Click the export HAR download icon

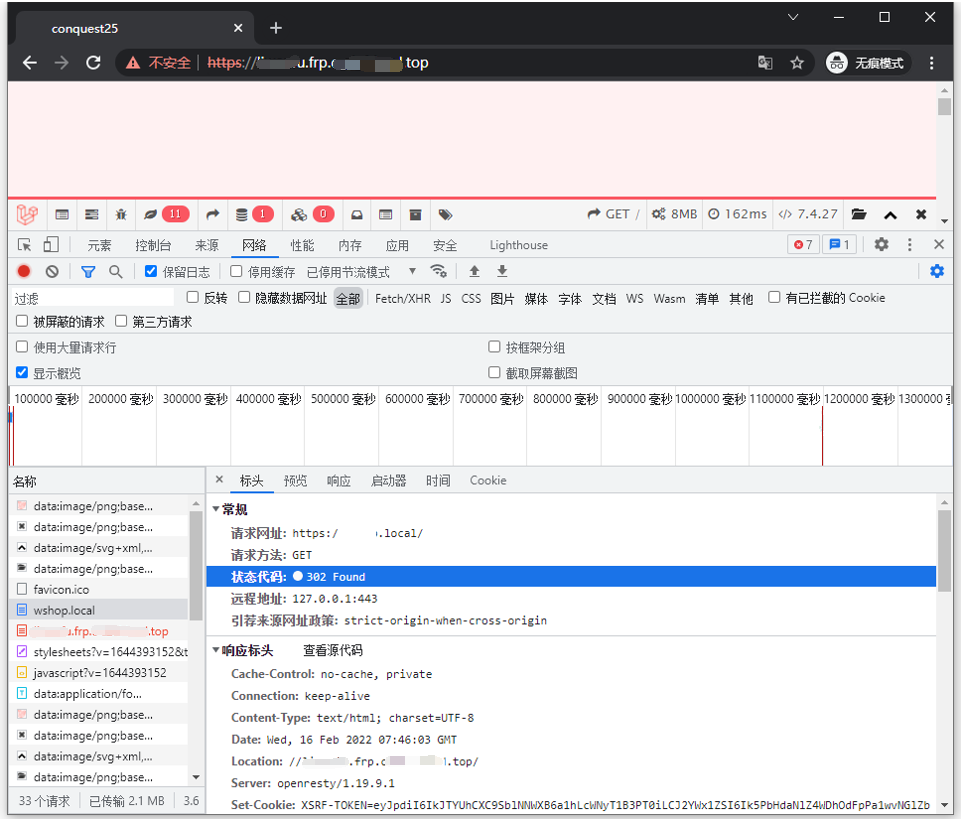[x=502, y=271]
